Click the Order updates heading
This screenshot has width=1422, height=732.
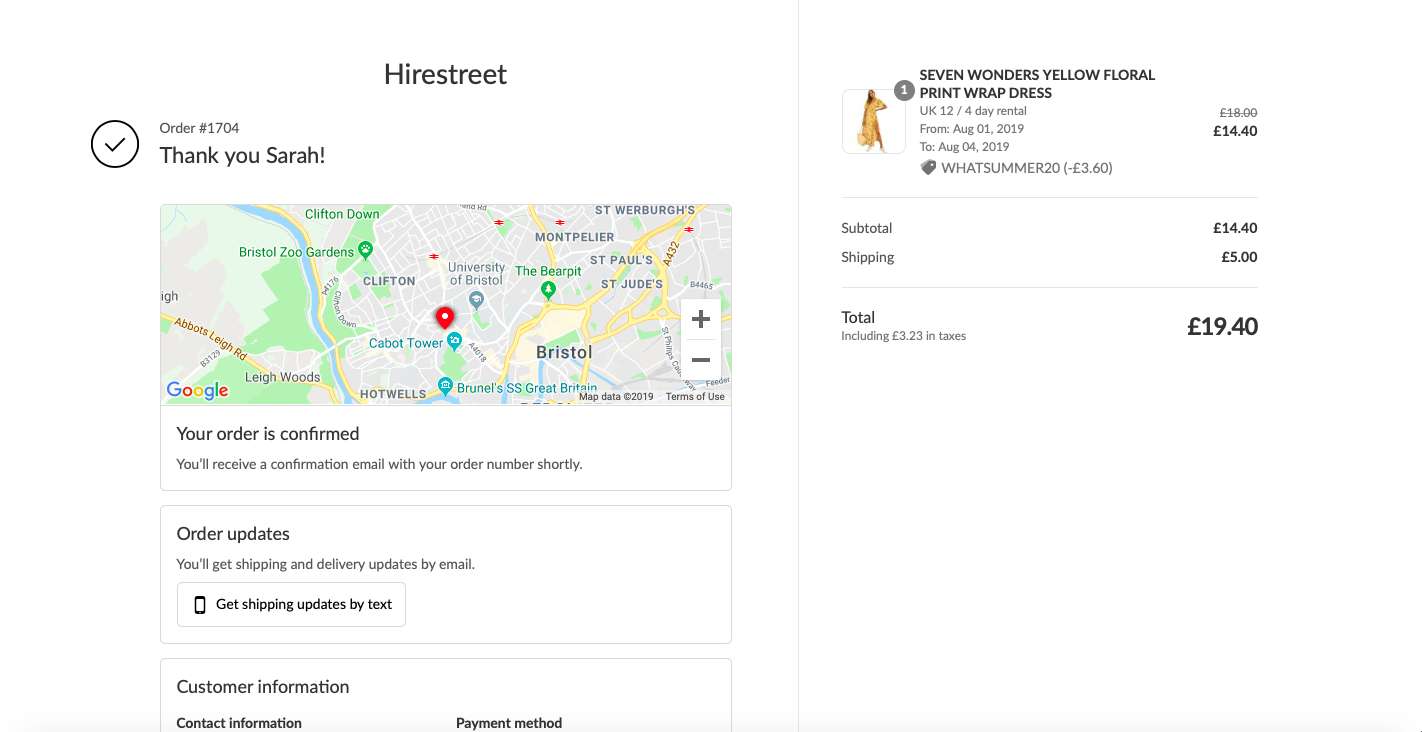click(x=233, y=534)
